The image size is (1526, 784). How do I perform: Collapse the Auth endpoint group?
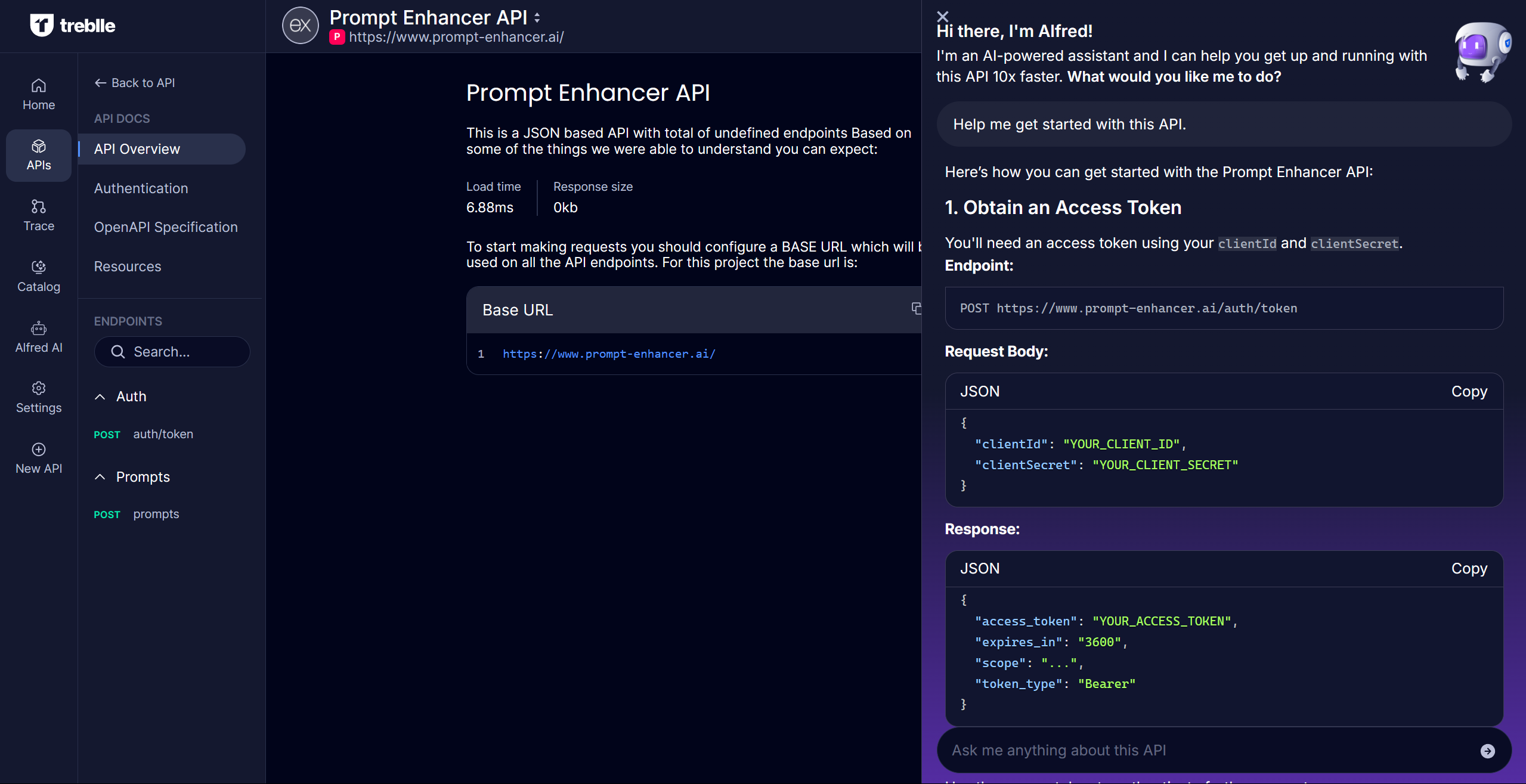[x=100, y=396]
